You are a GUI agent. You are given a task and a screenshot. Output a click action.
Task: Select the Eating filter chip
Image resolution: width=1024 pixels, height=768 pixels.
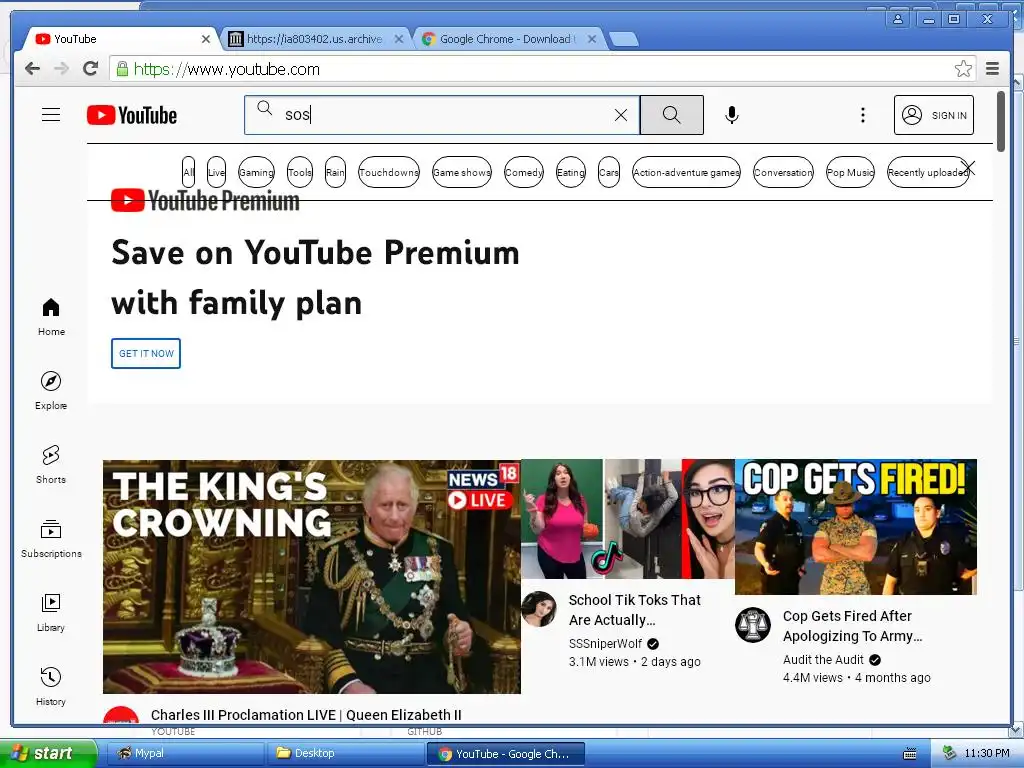(x=571, y=172)
